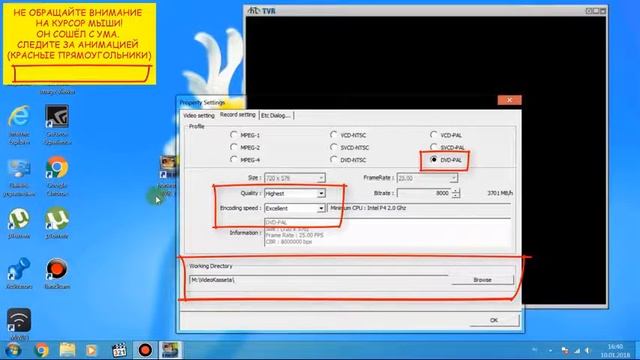Click OK in Property Settings
This screenshot has width=640, height=360.
coord(494,320)
